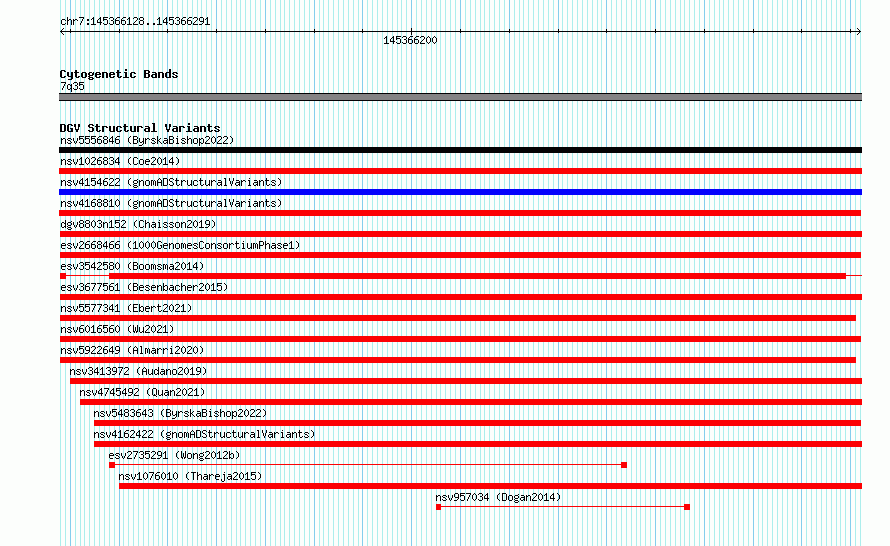Open nsv5922649 (Almarri2020) label
This screenshot has width=890, height=546.
tap(132, 350)
